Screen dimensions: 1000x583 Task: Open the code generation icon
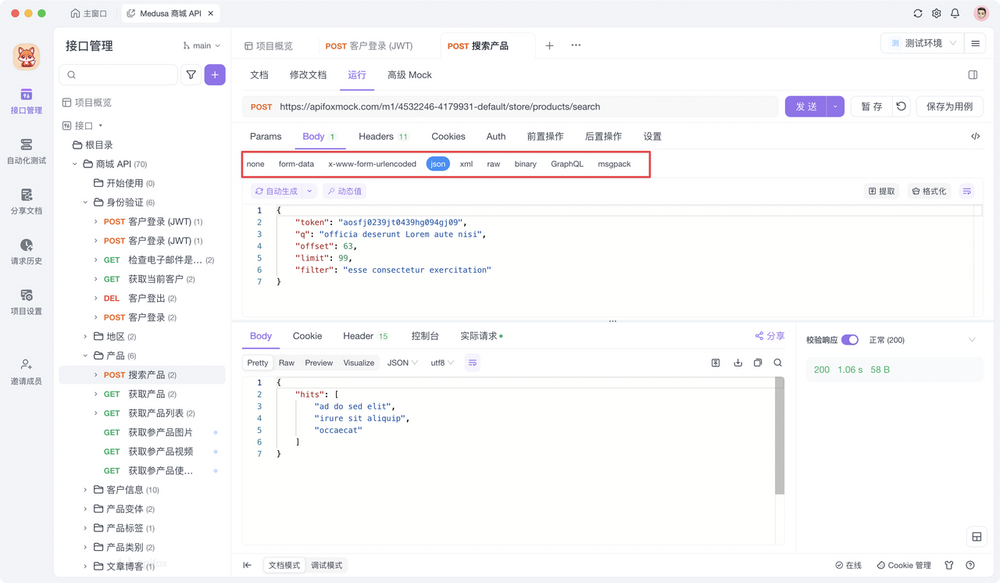(x=975, y=137)
